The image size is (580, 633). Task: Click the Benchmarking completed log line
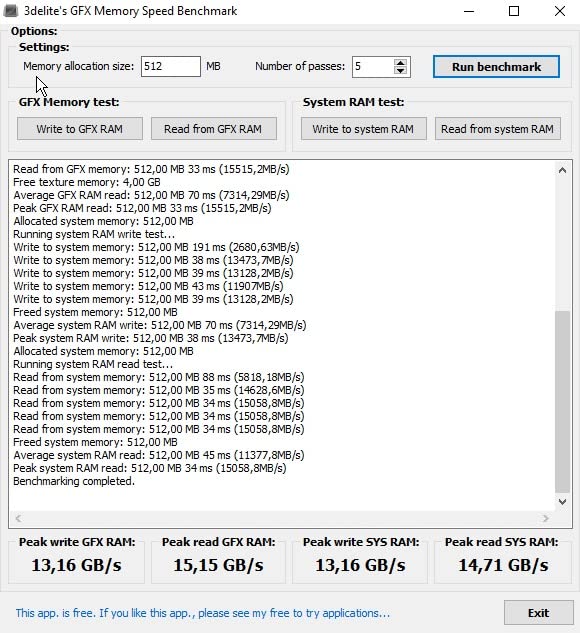(74, 481)
